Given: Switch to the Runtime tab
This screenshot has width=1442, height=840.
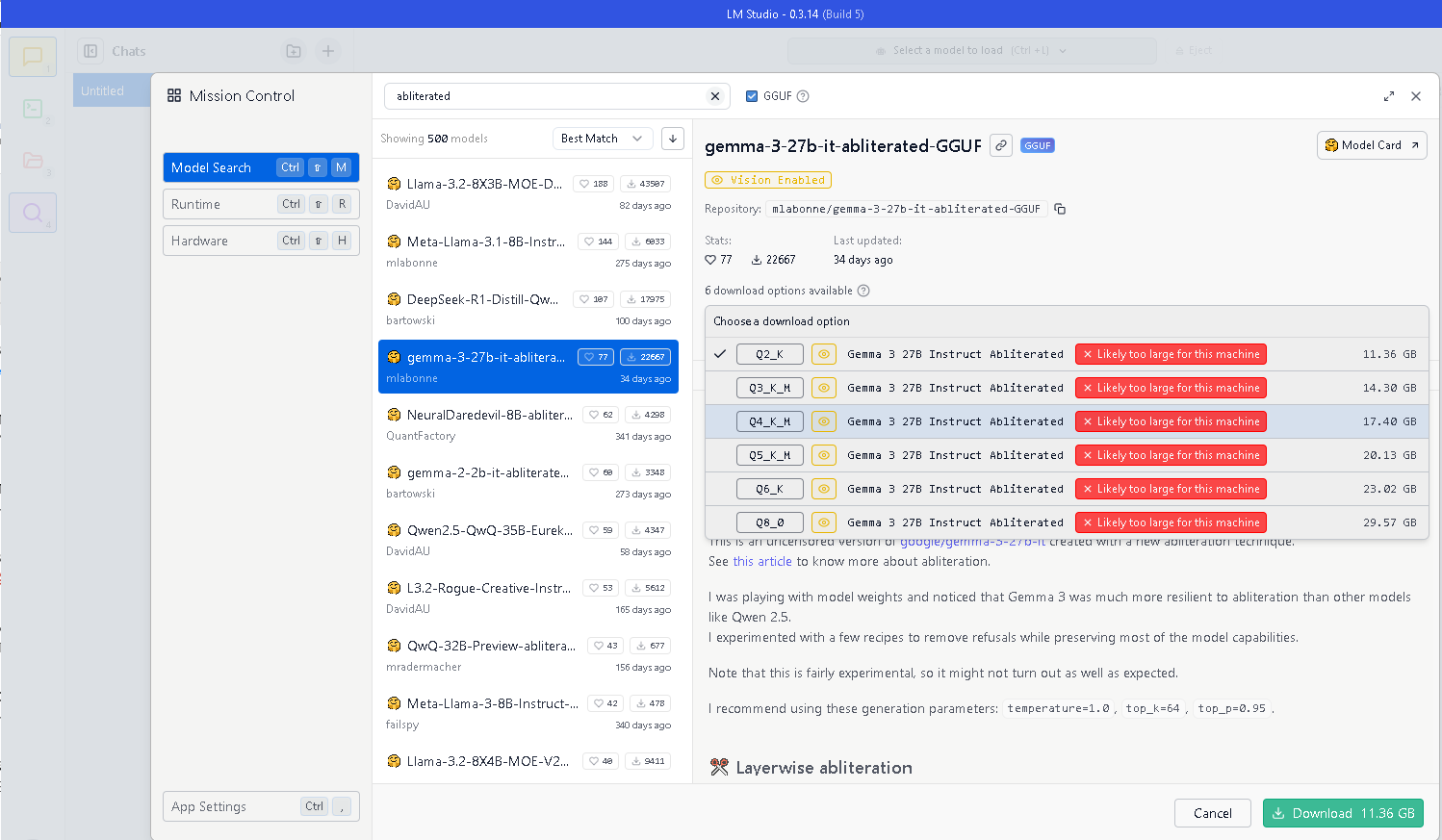Looking at the screenshot, I should [x=261, y=204].
